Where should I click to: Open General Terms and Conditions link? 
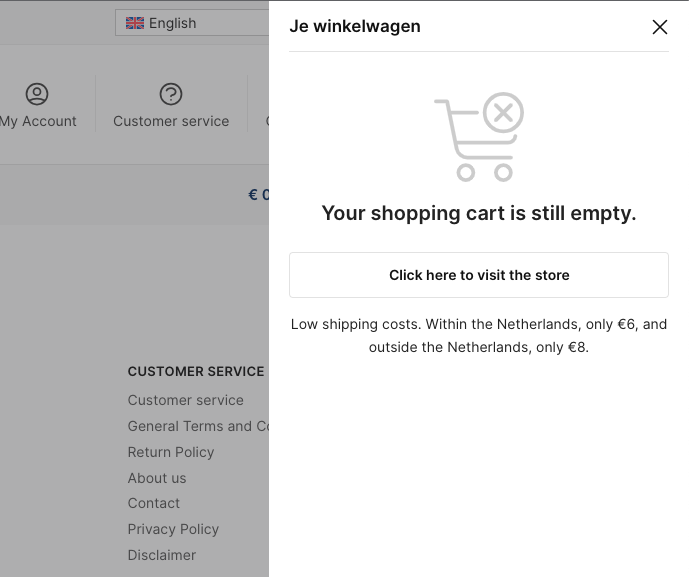[198, 426]
